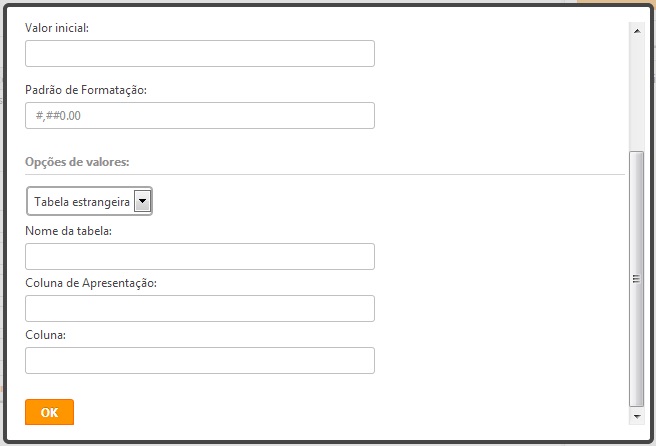
Task: Click the divider line under Opções de valores
Action: click(x=325, y=174)
